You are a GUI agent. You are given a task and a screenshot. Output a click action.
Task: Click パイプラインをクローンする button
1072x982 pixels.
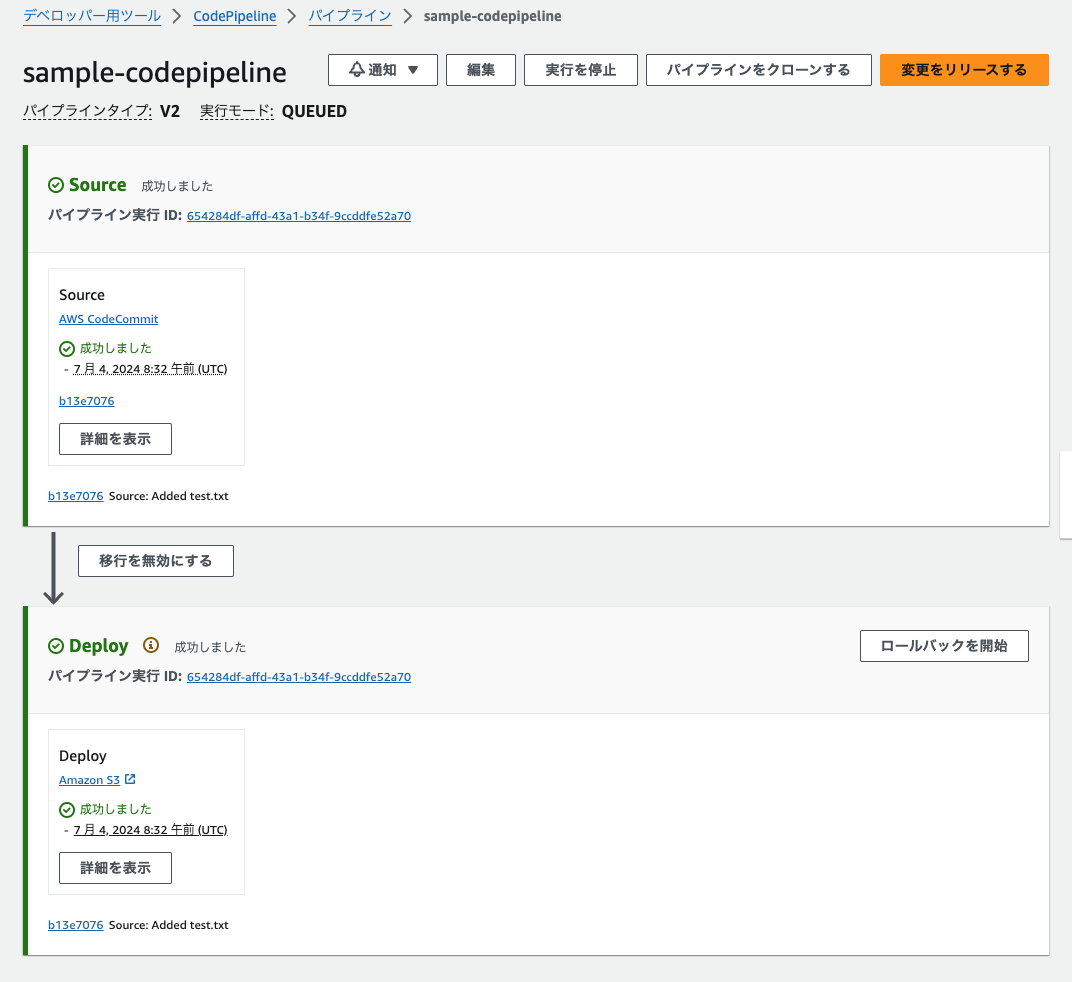tap(758, 70)
